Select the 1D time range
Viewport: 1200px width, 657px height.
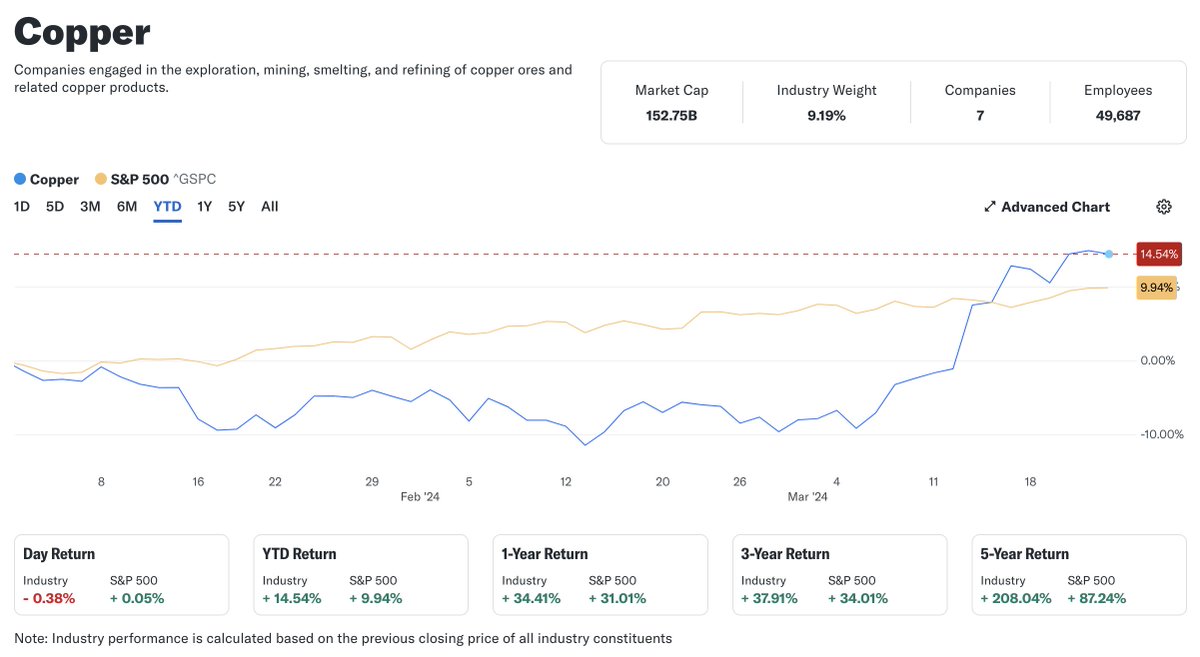[x=22, y=207]
